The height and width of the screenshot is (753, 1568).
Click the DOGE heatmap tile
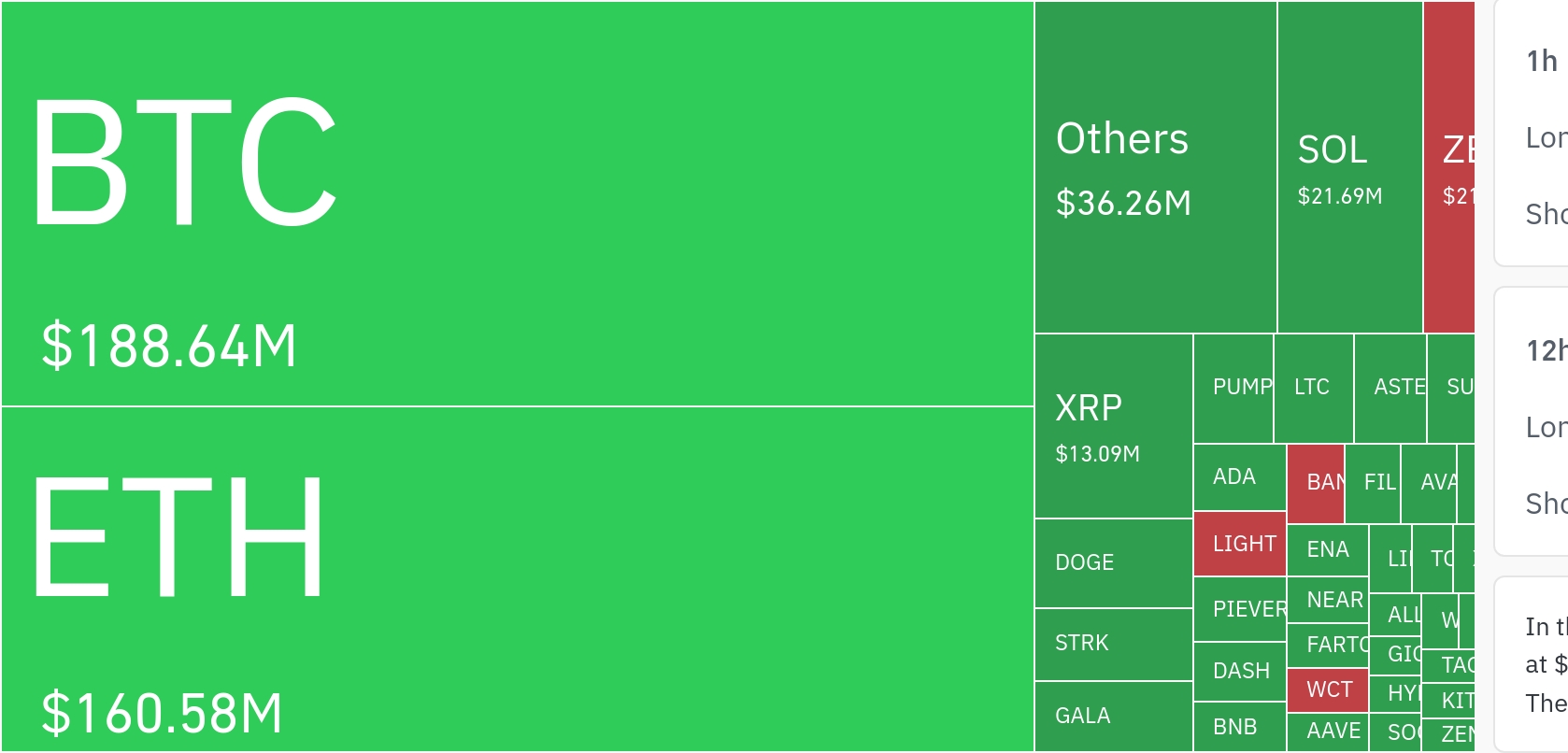(x=1113, y=563)
